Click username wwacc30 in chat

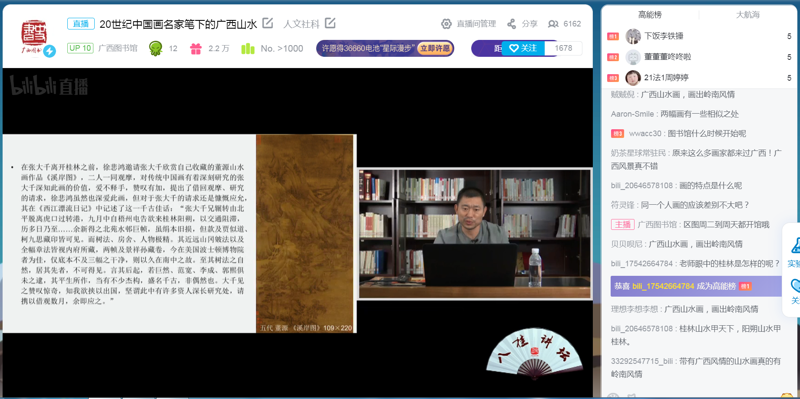click(x=645, y=134)
